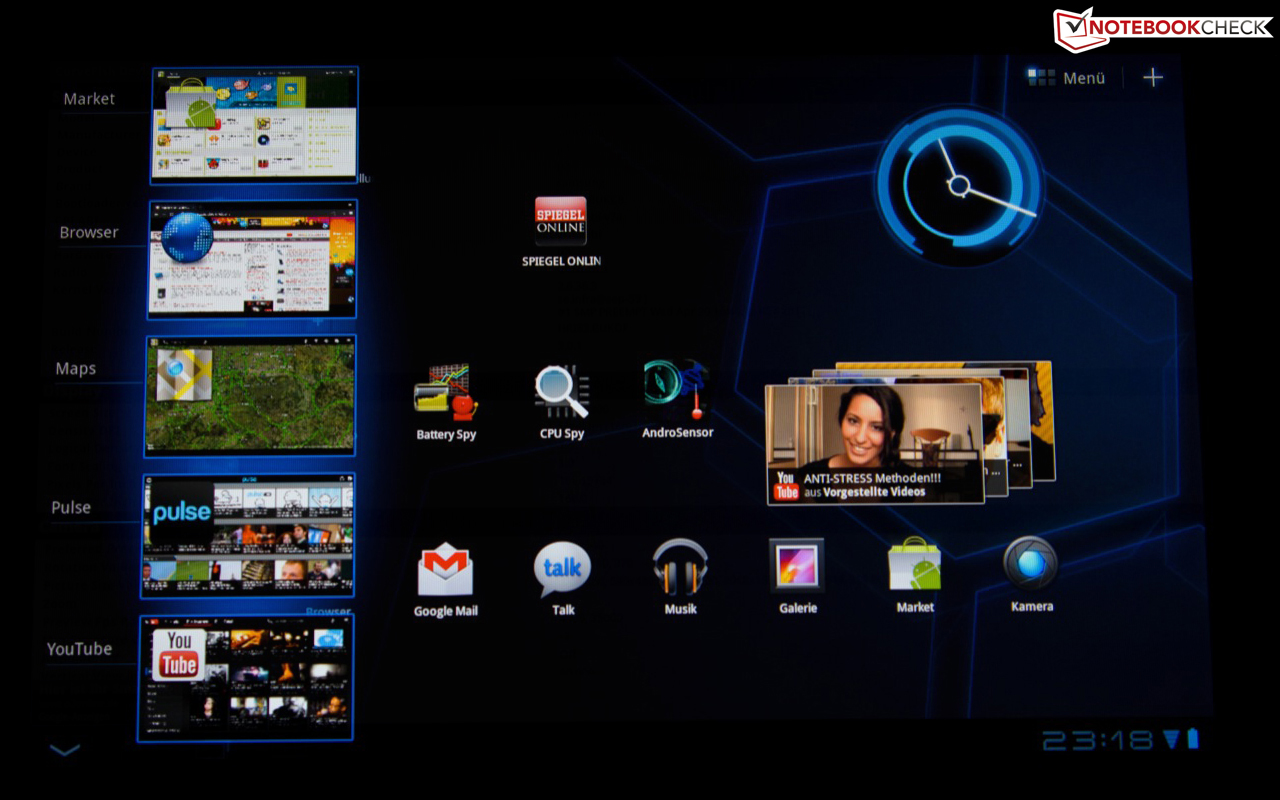
Task: Select the Market label in recent apps
Action: (x=89, y=99)
